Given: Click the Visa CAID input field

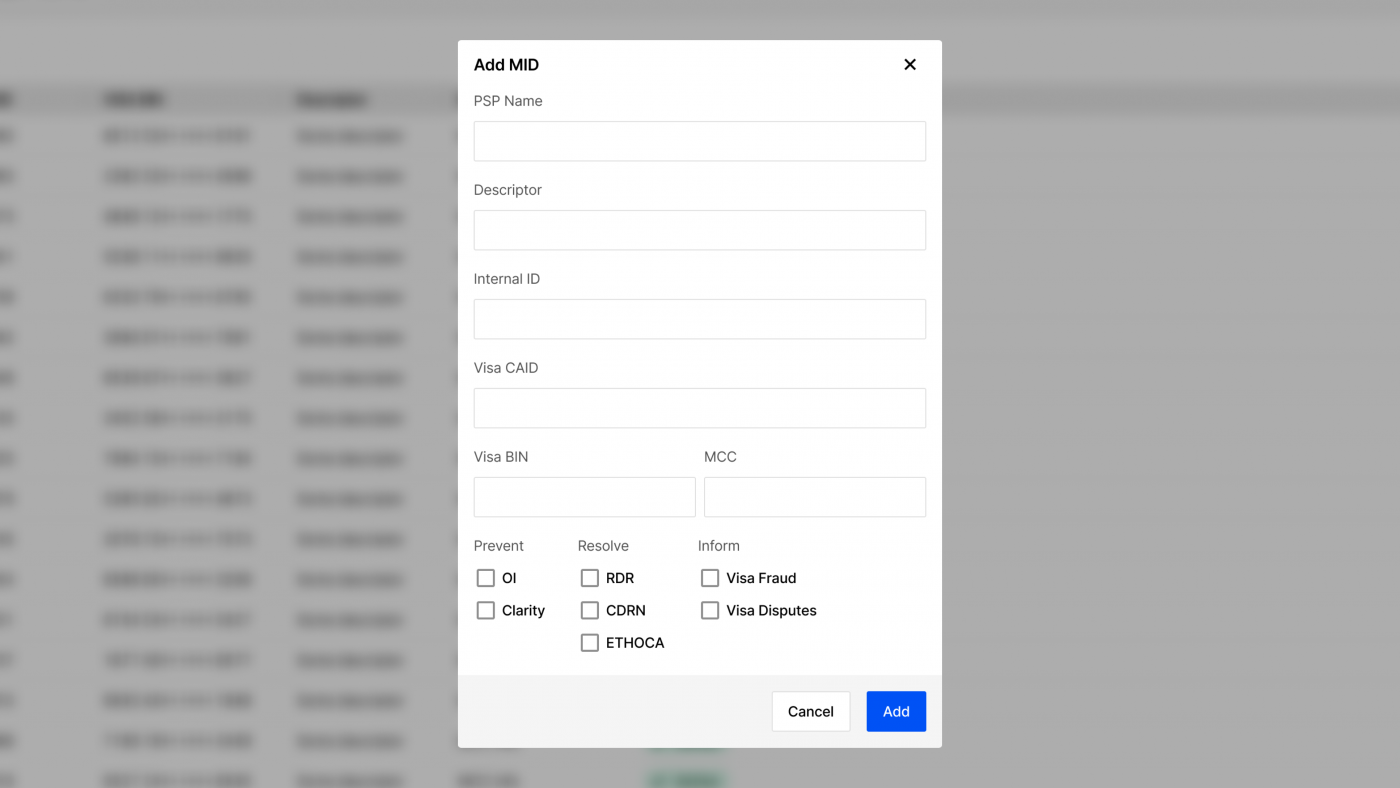Looking at the screenshot, I should point(699,408).
